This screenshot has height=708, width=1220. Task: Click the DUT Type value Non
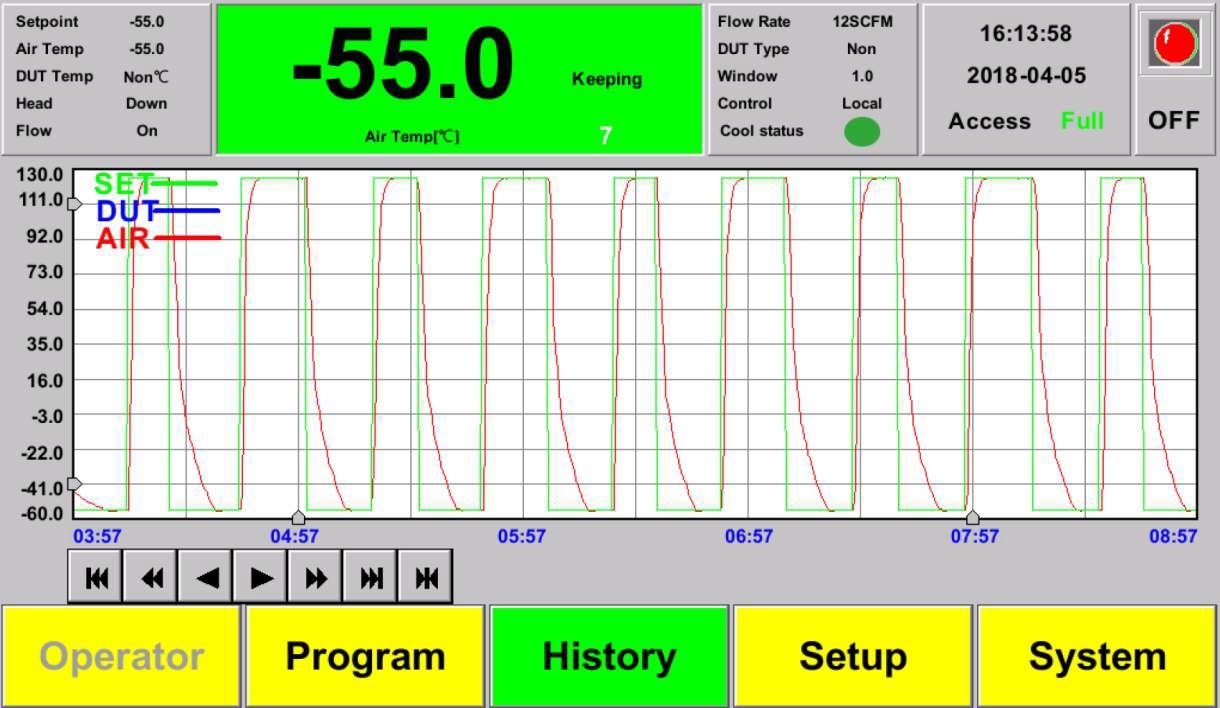click(x=862, y=48)
